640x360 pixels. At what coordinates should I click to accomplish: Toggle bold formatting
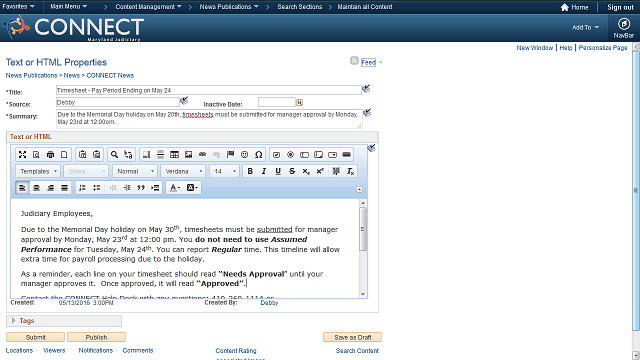[x=250, y=171]
